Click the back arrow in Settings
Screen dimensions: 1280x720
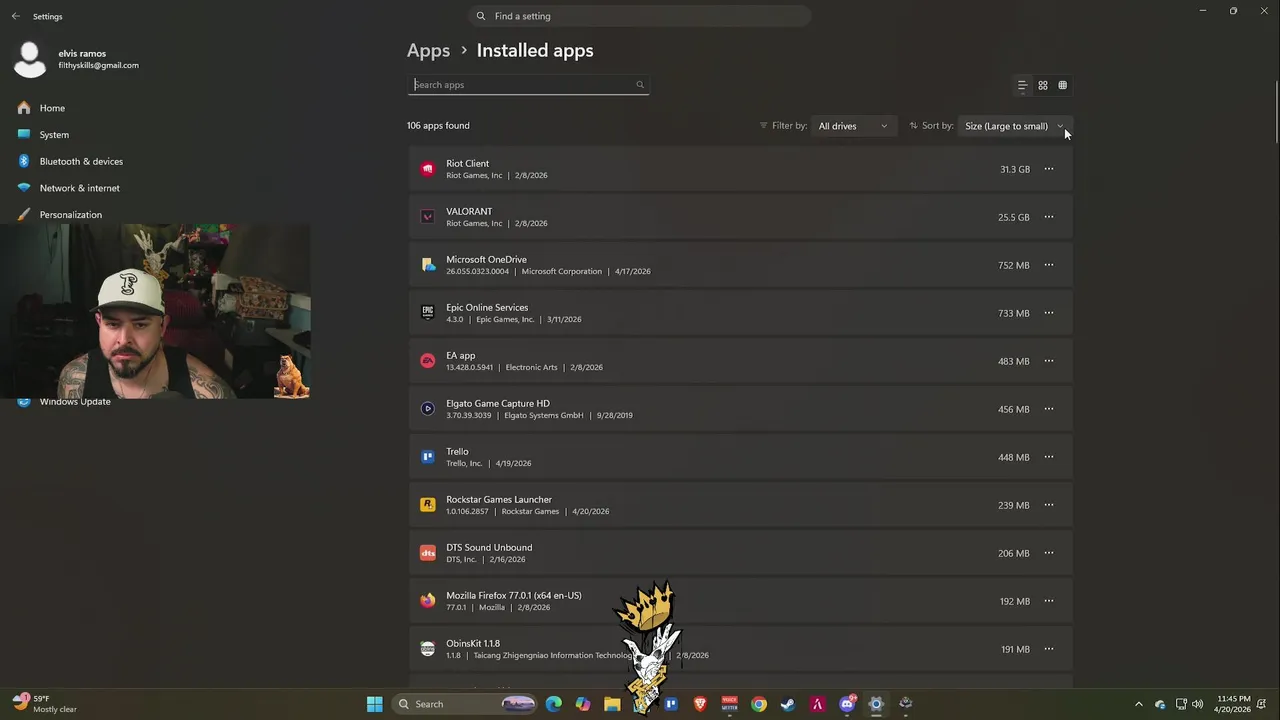tap(15, 16)
